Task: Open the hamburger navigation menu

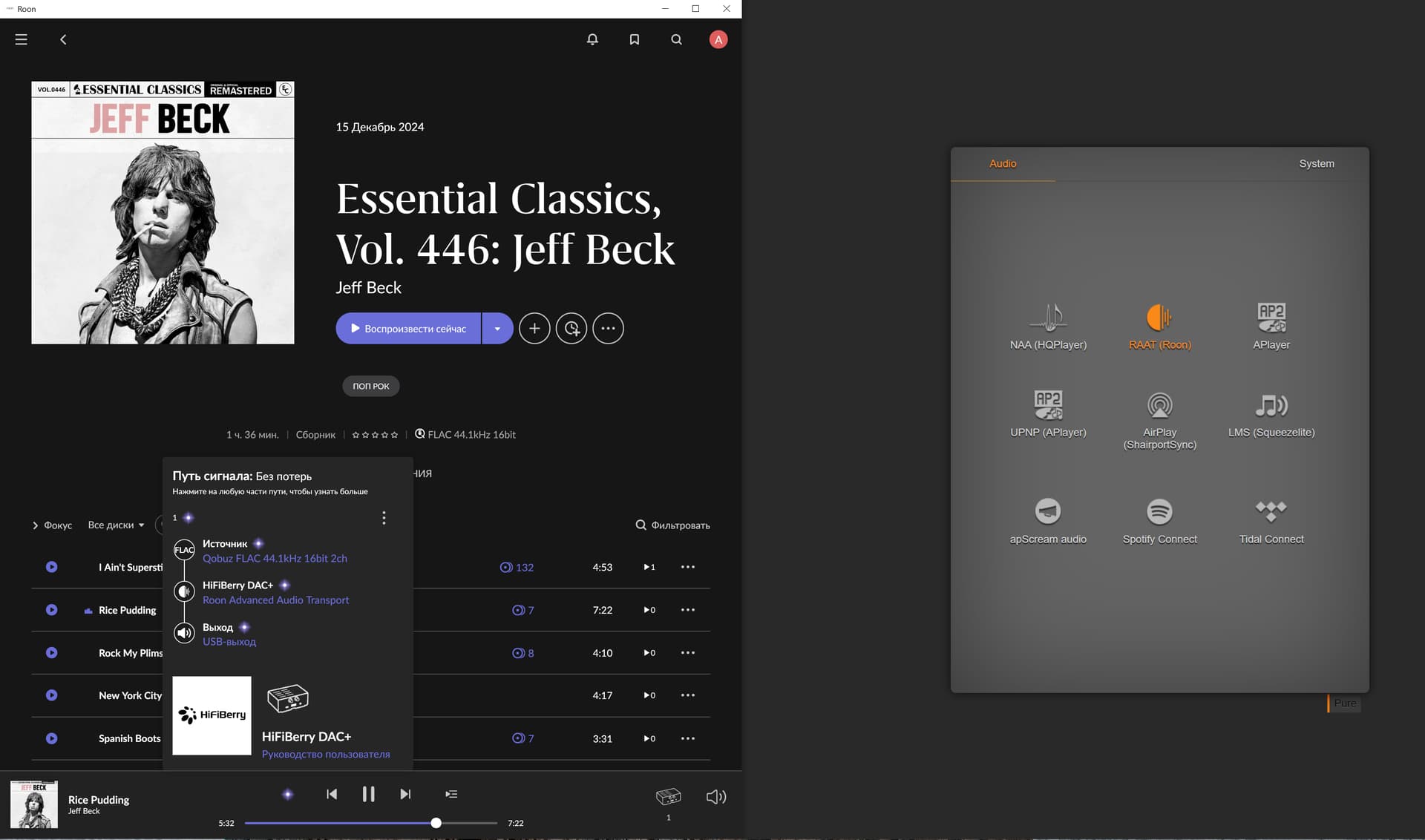Action: coord(21,39)
